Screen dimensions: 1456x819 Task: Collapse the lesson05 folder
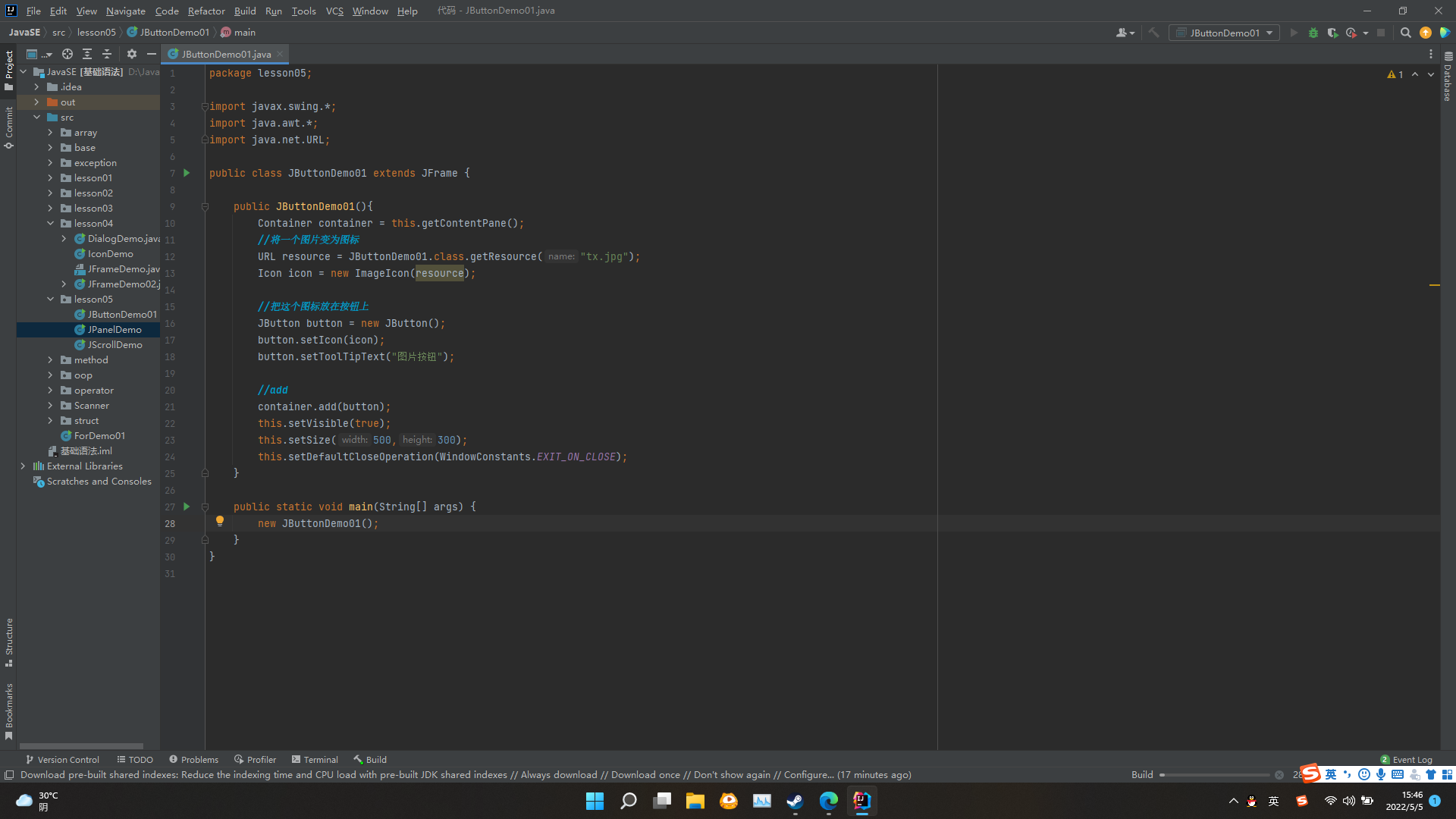tap(51, 300)
